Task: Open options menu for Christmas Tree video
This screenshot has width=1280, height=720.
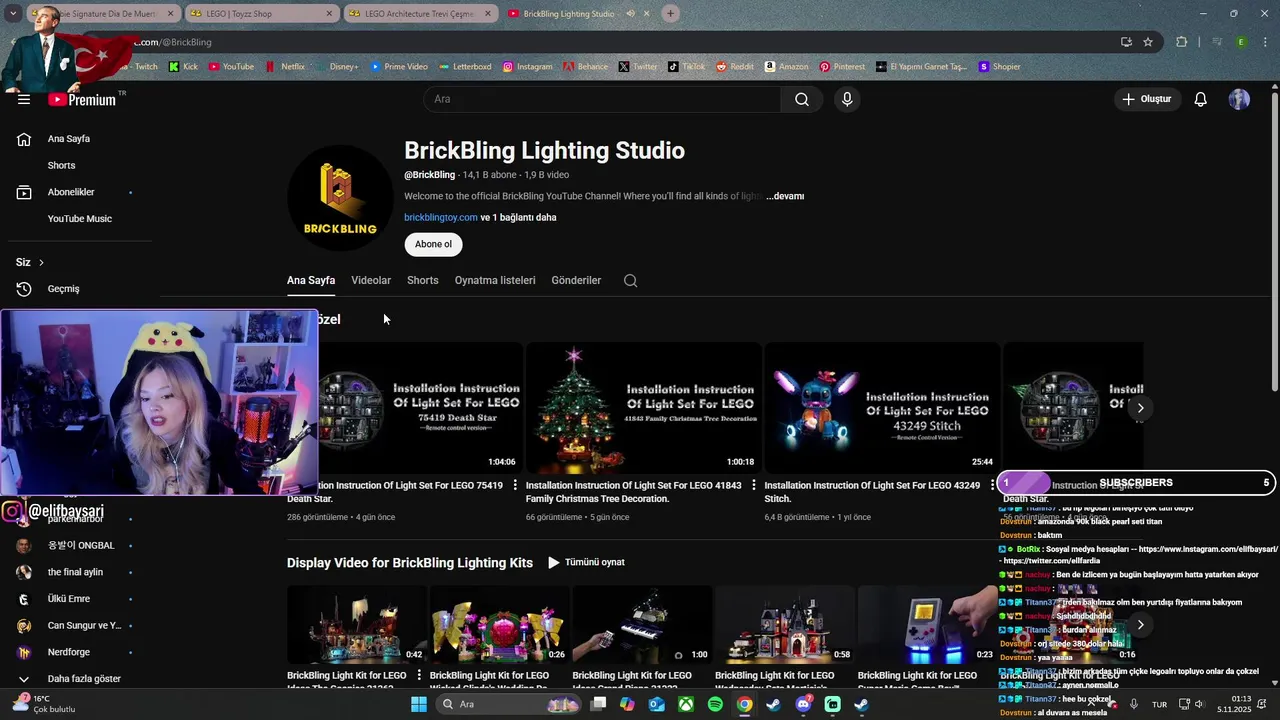Action: 753,485
